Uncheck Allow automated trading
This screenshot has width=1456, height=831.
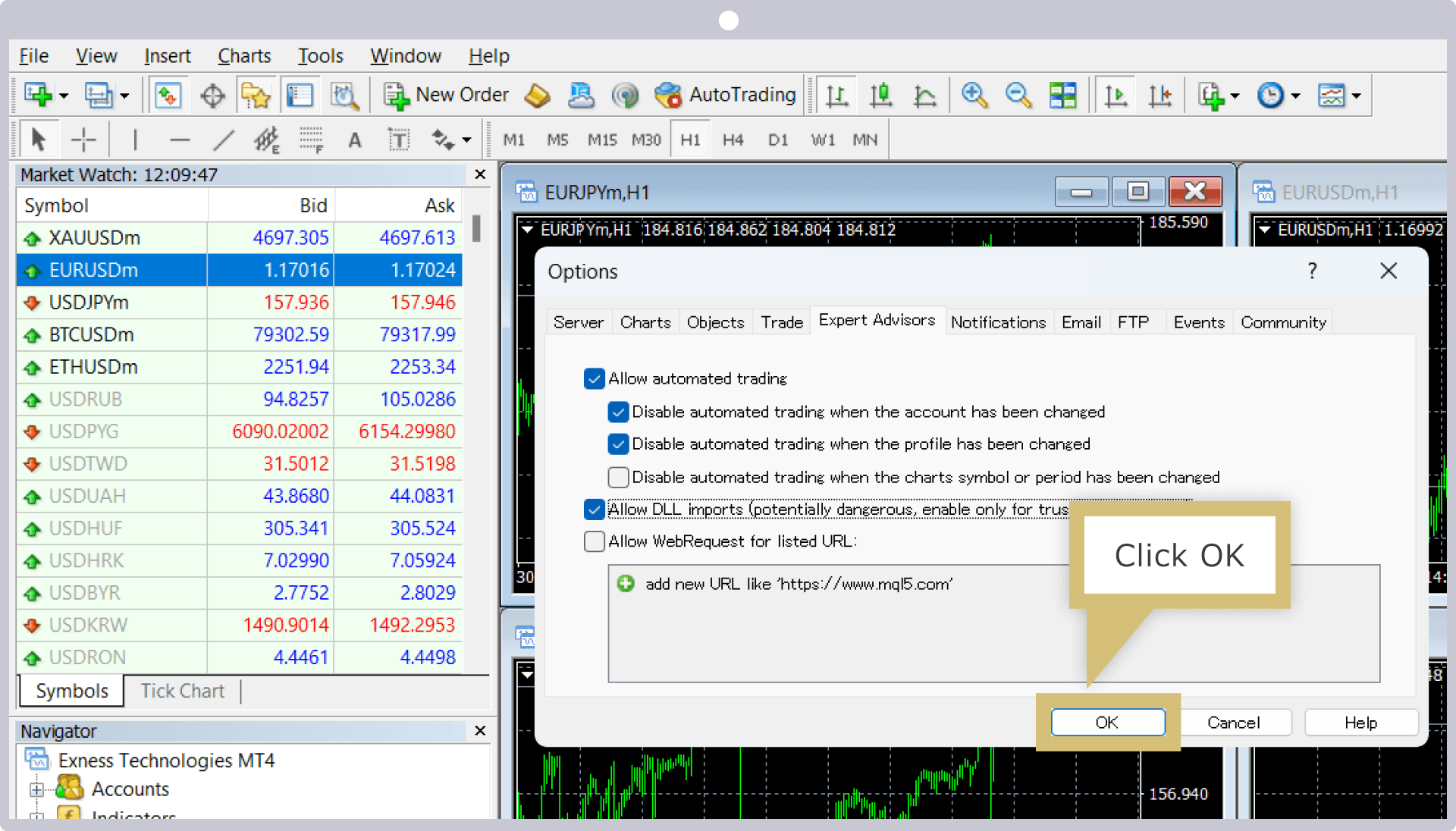[595, 378]
